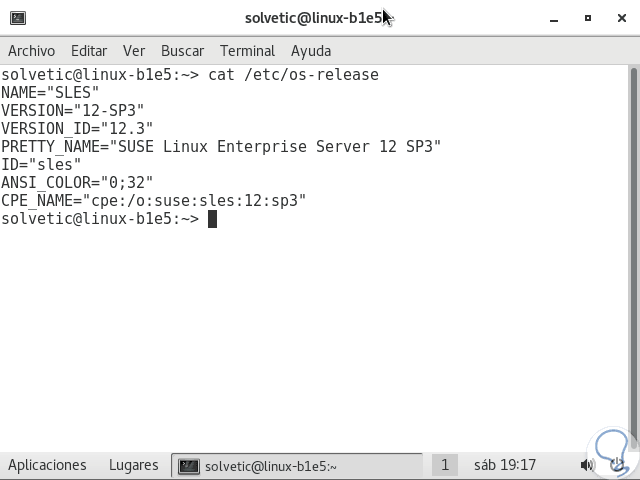Open the Ver menu
The width and height of the screenshot is (640, 480).
point(134,51)
